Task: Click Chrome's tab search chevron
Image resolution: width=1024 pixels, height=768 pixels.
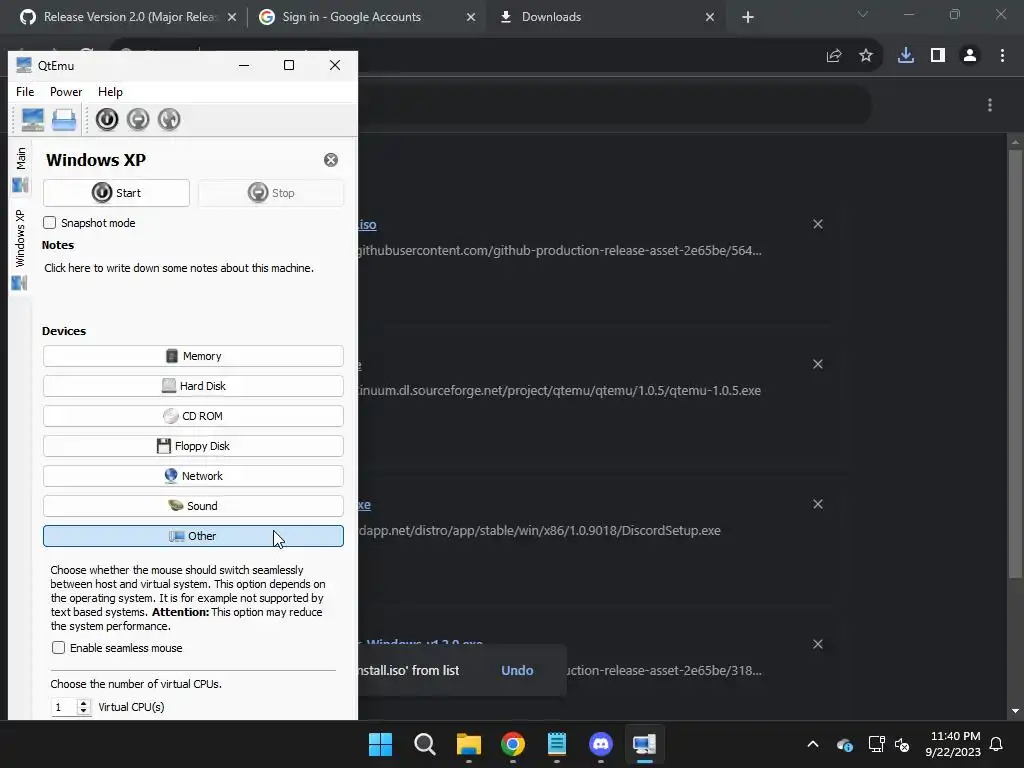Action: [863, 14]
